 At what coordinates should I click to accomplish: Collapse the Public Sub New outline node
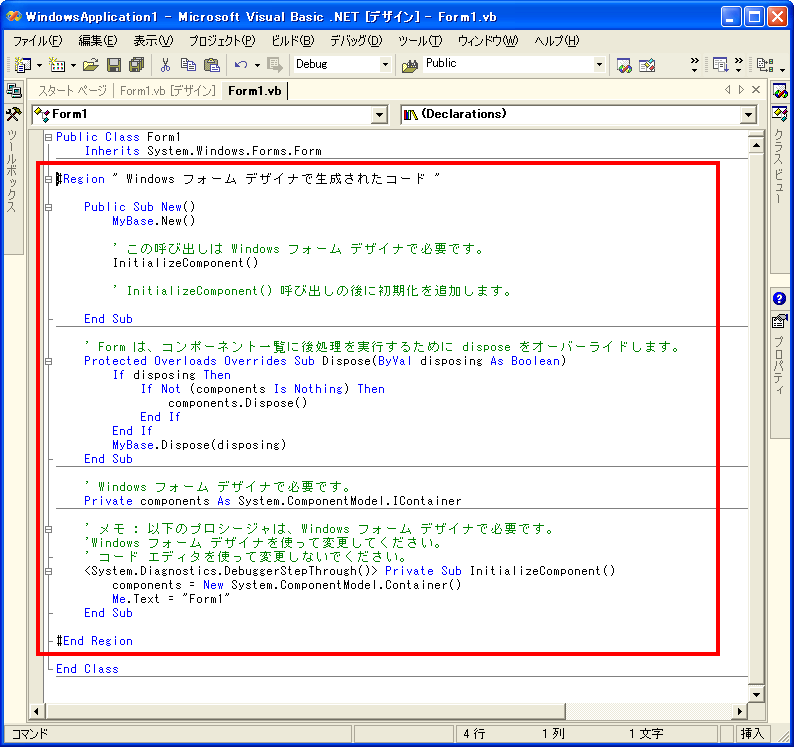[49, 207]
